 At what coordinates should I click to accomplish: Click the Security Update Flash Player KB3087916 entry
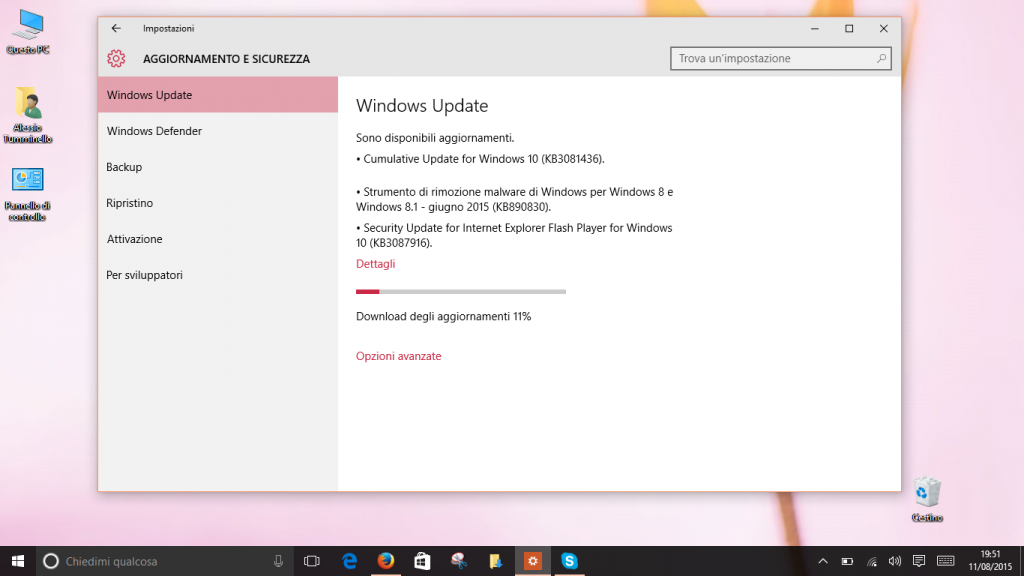click(514, 235)
